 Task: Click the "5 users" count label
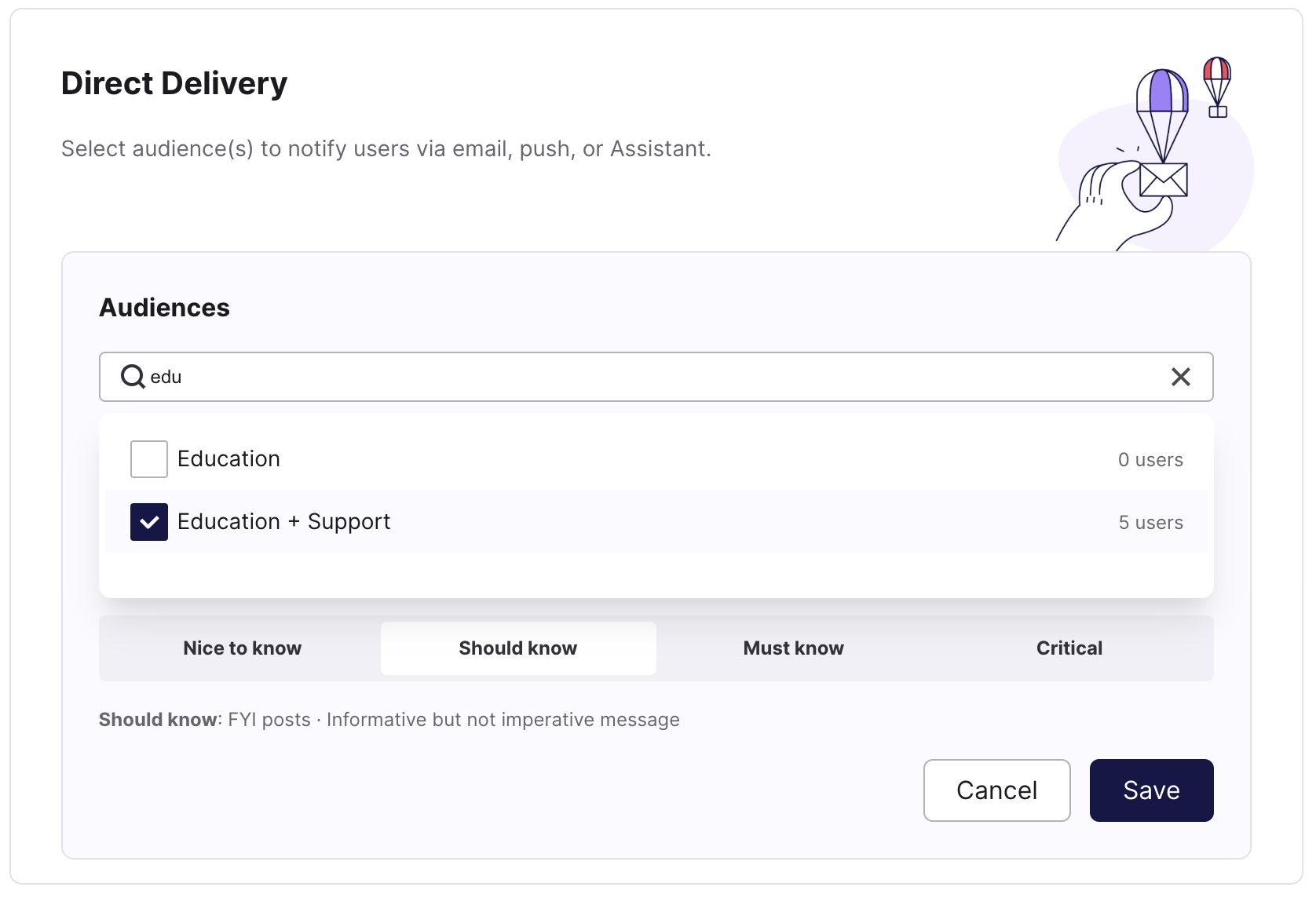pyautogui.click(x=1150, y=523)
